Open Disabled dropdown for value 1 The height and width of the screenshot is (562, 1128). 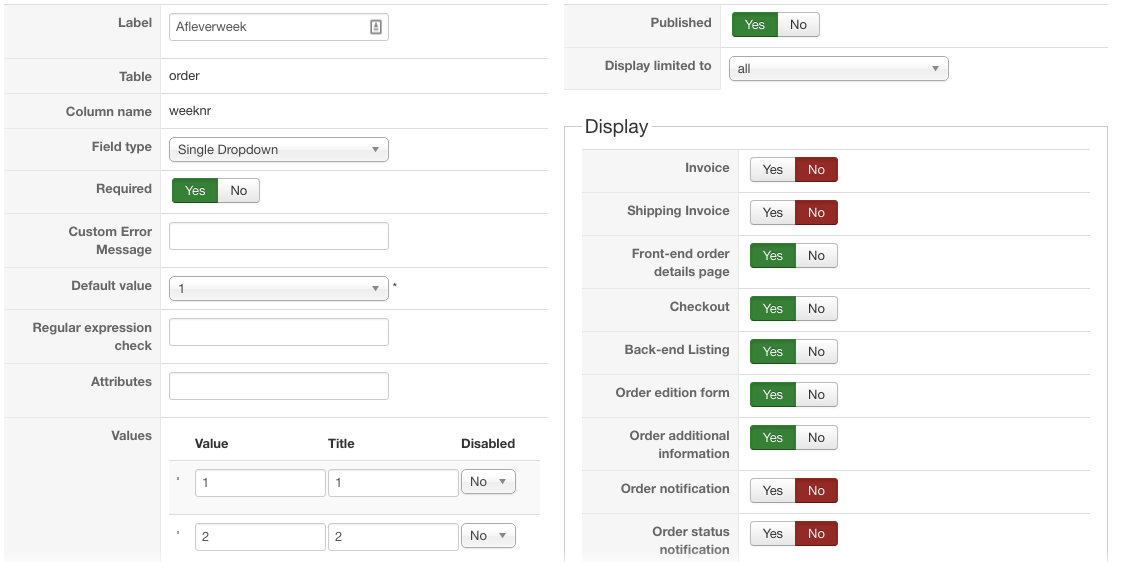point(488,482)
